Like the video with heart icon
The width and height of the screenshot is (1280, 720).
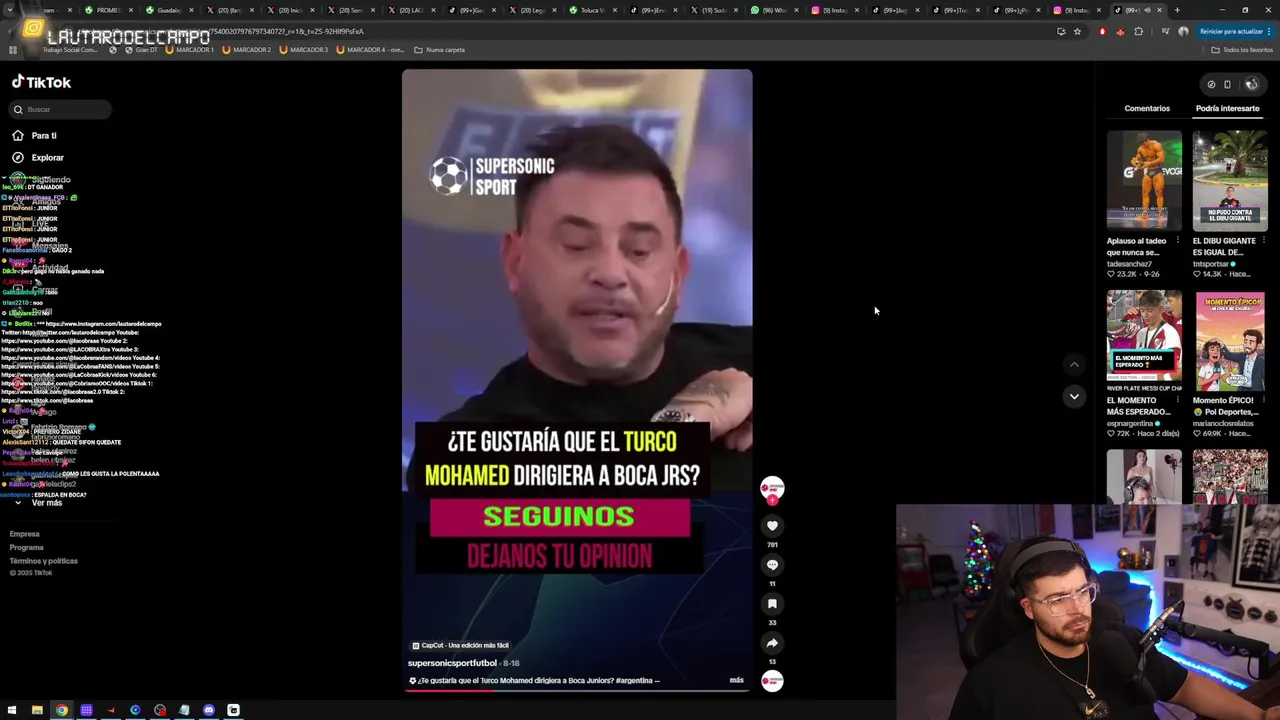(772, 525)
